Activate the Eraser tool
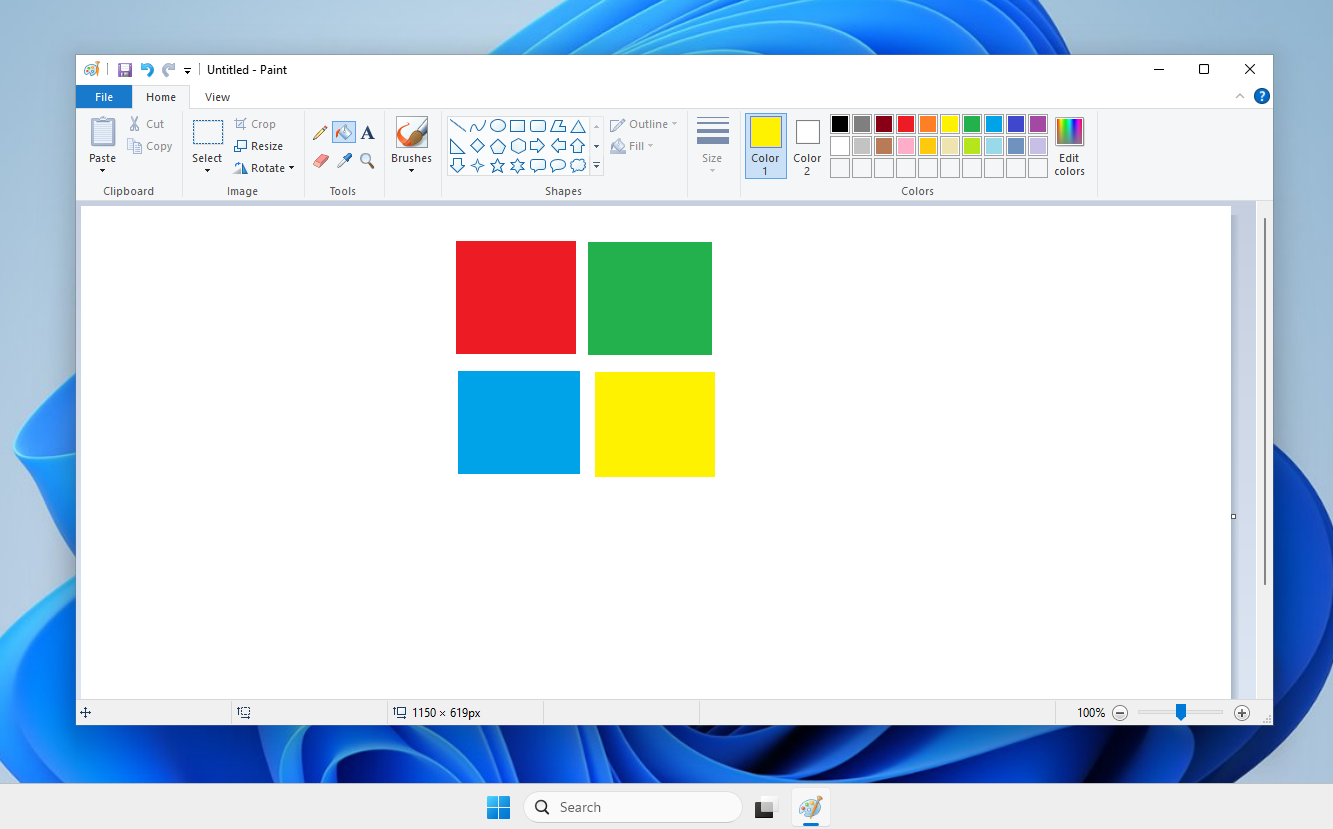 coord(320,159)
